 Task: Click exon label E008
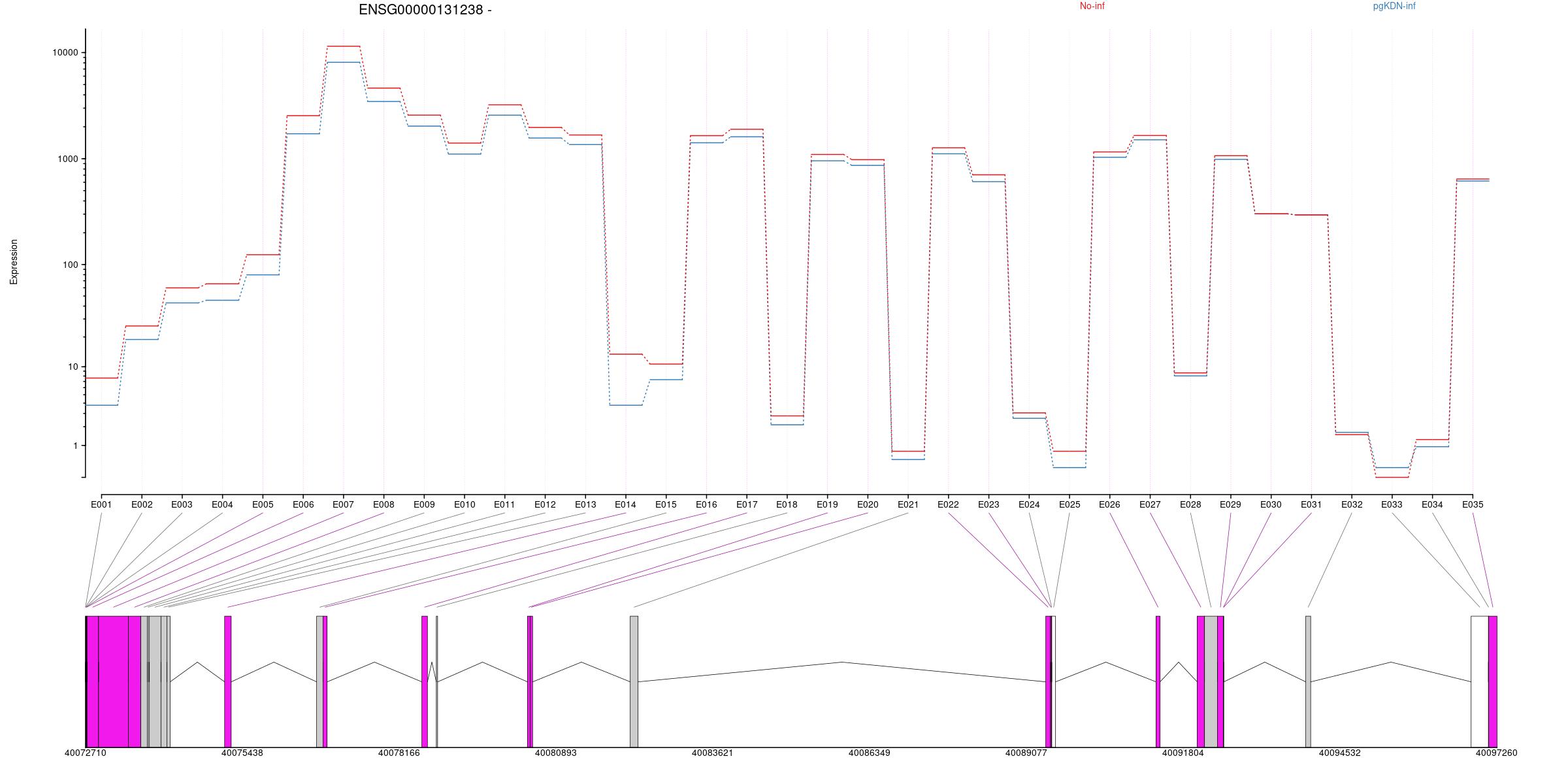click(x=384, y=504)
